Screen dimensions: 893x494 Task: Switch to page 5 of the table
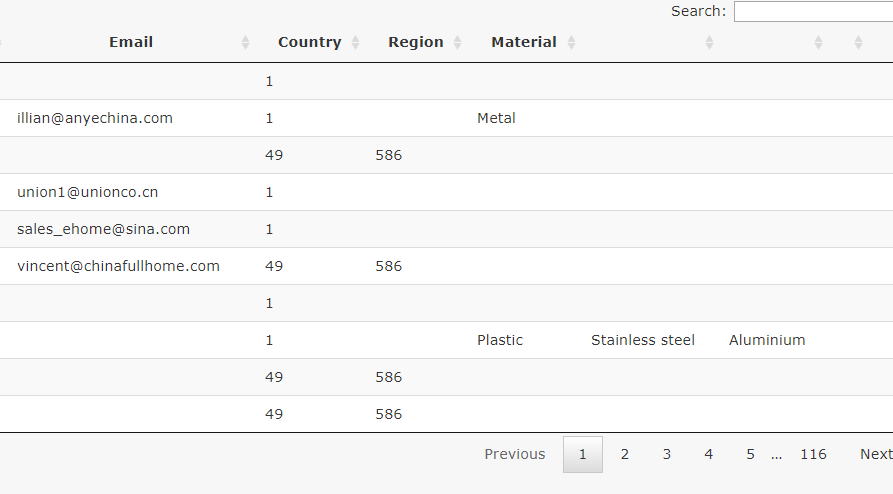[x=750, y=454]
